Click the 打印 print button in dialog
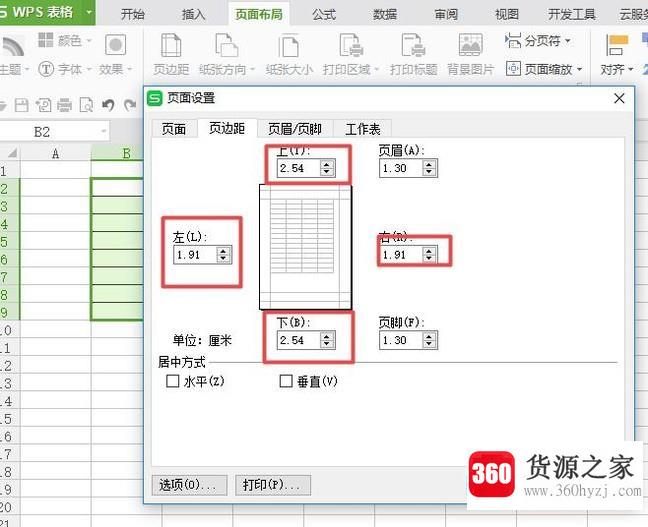648x527 pixels. point(273,485)
